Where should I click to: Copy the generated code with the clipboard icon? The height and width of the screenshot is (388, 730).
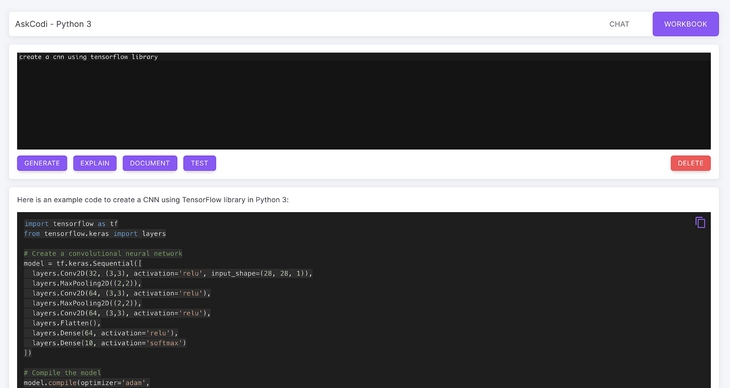coord(700,223)
